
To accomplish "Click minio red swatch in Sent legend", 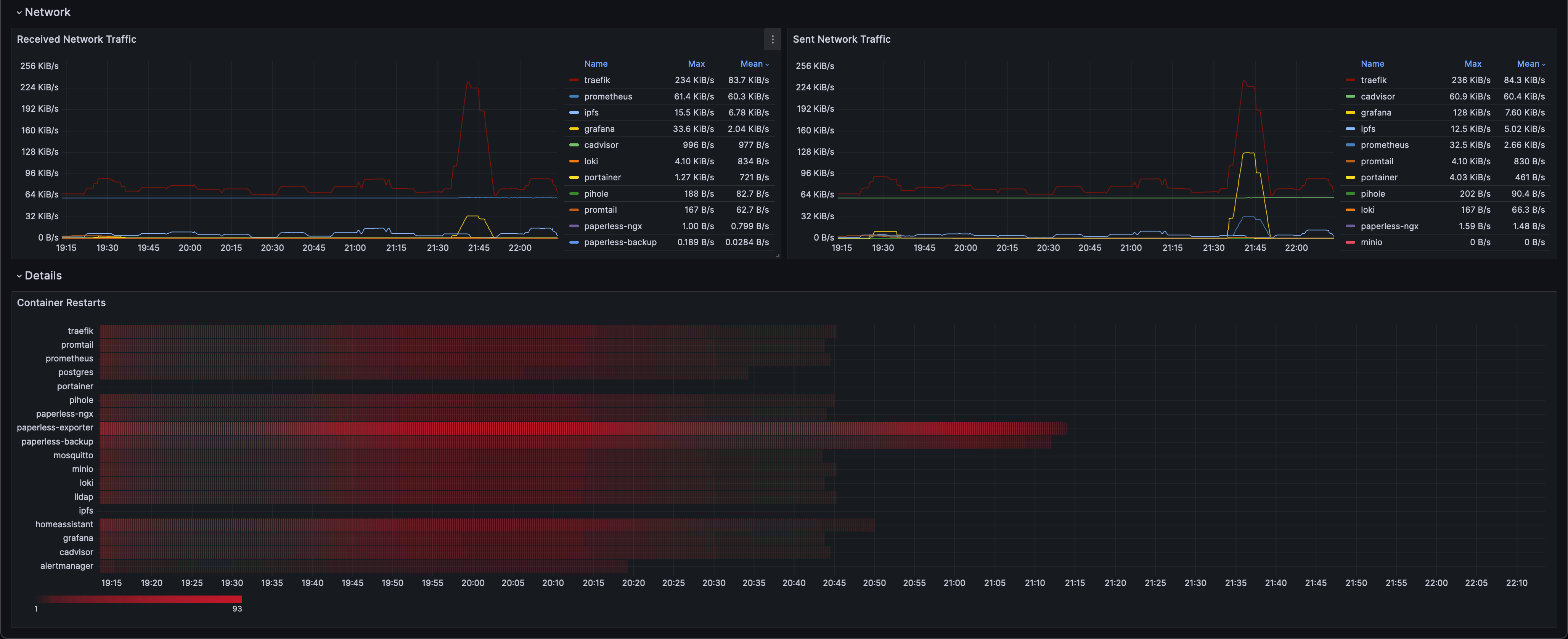I will [x=1350, y=242].
